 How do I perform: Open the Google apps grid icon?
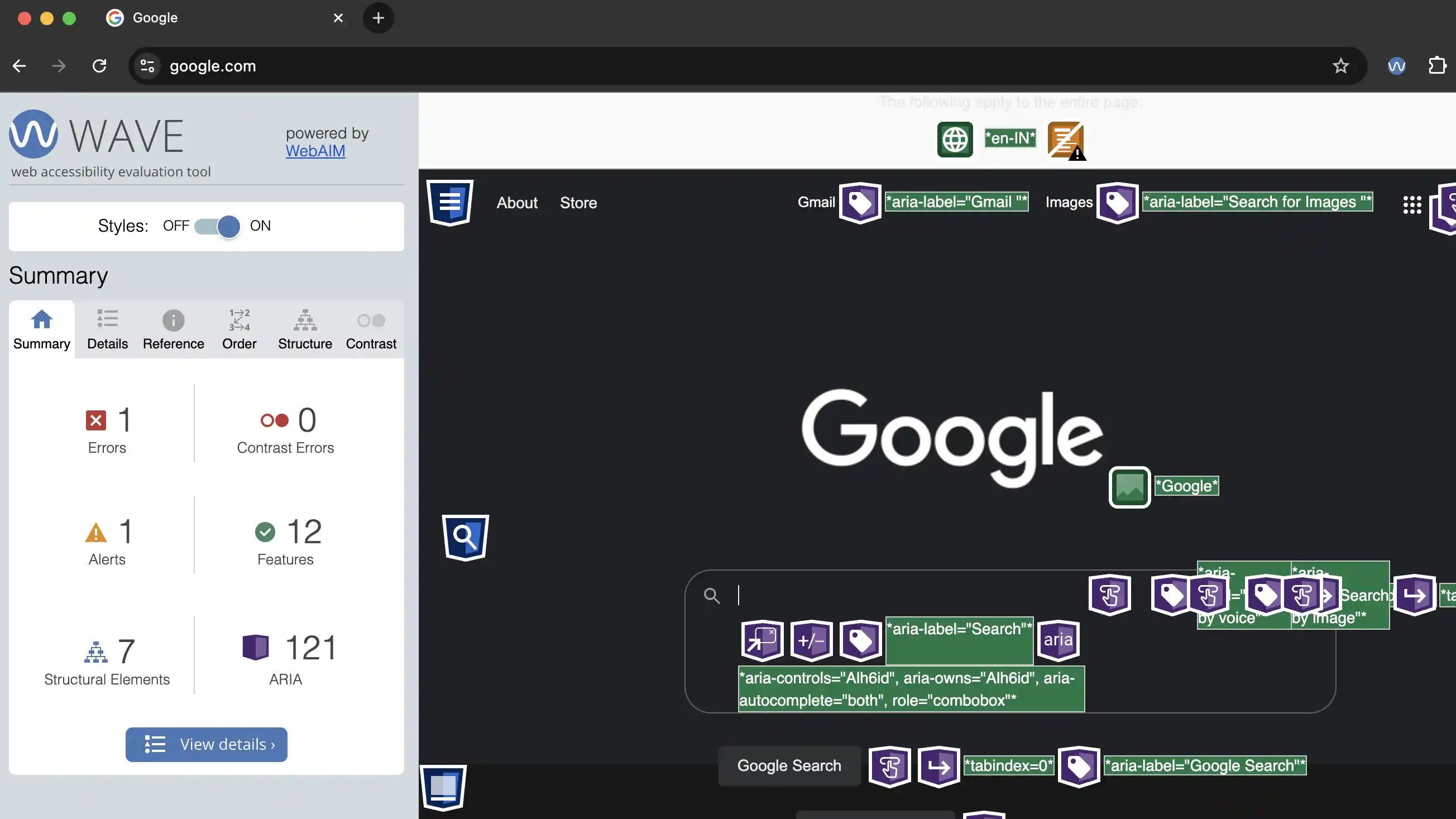point(1412,204)
